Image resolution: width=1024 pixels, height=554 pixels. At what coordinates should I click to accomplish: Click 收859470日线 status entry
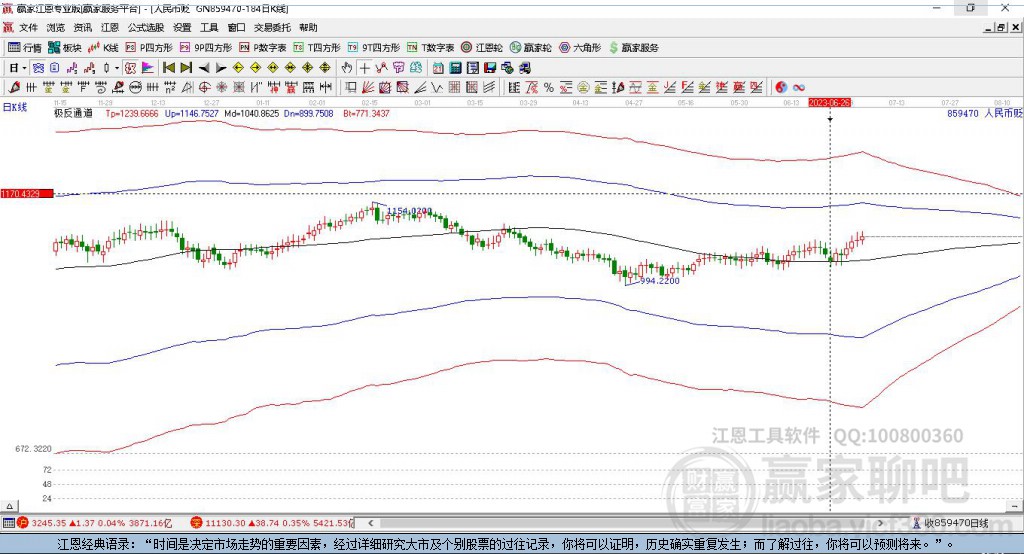(956, 523)
